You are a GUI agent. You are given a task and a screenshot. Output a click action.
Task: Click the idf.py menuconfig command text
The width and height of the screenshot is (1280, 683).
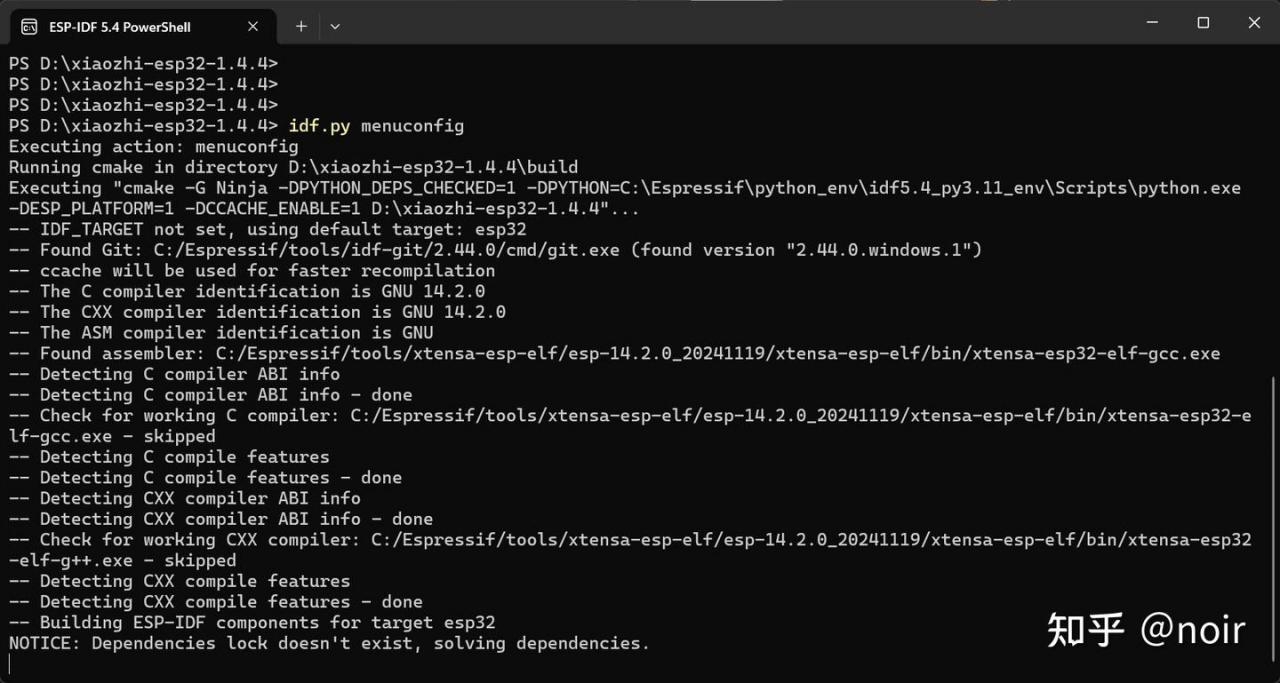pos(376,126)
